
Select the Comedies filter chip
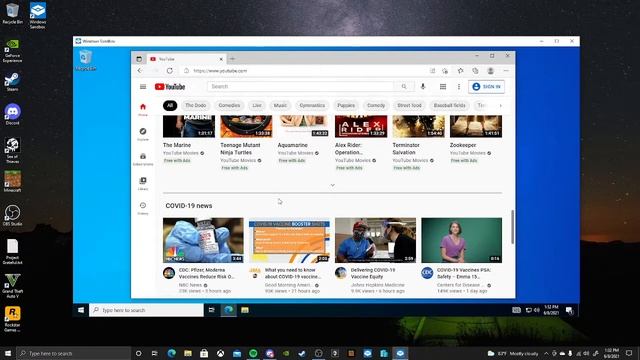pos(229,105)
